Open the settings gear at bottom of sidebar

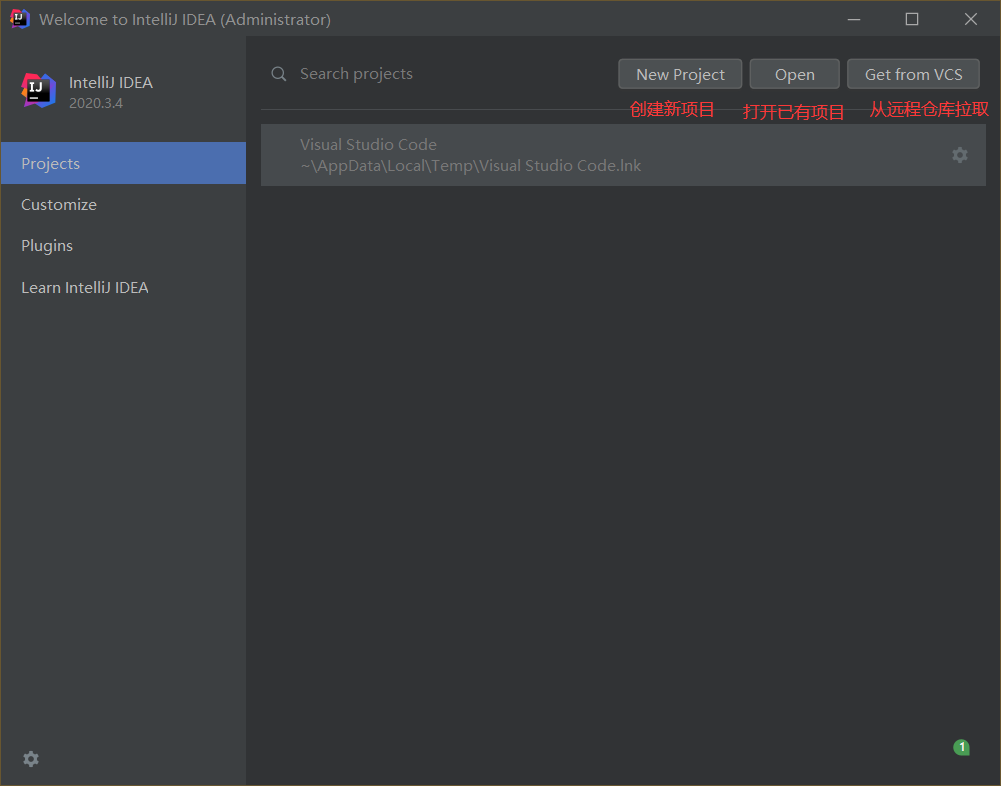click(x=31, y=759)
